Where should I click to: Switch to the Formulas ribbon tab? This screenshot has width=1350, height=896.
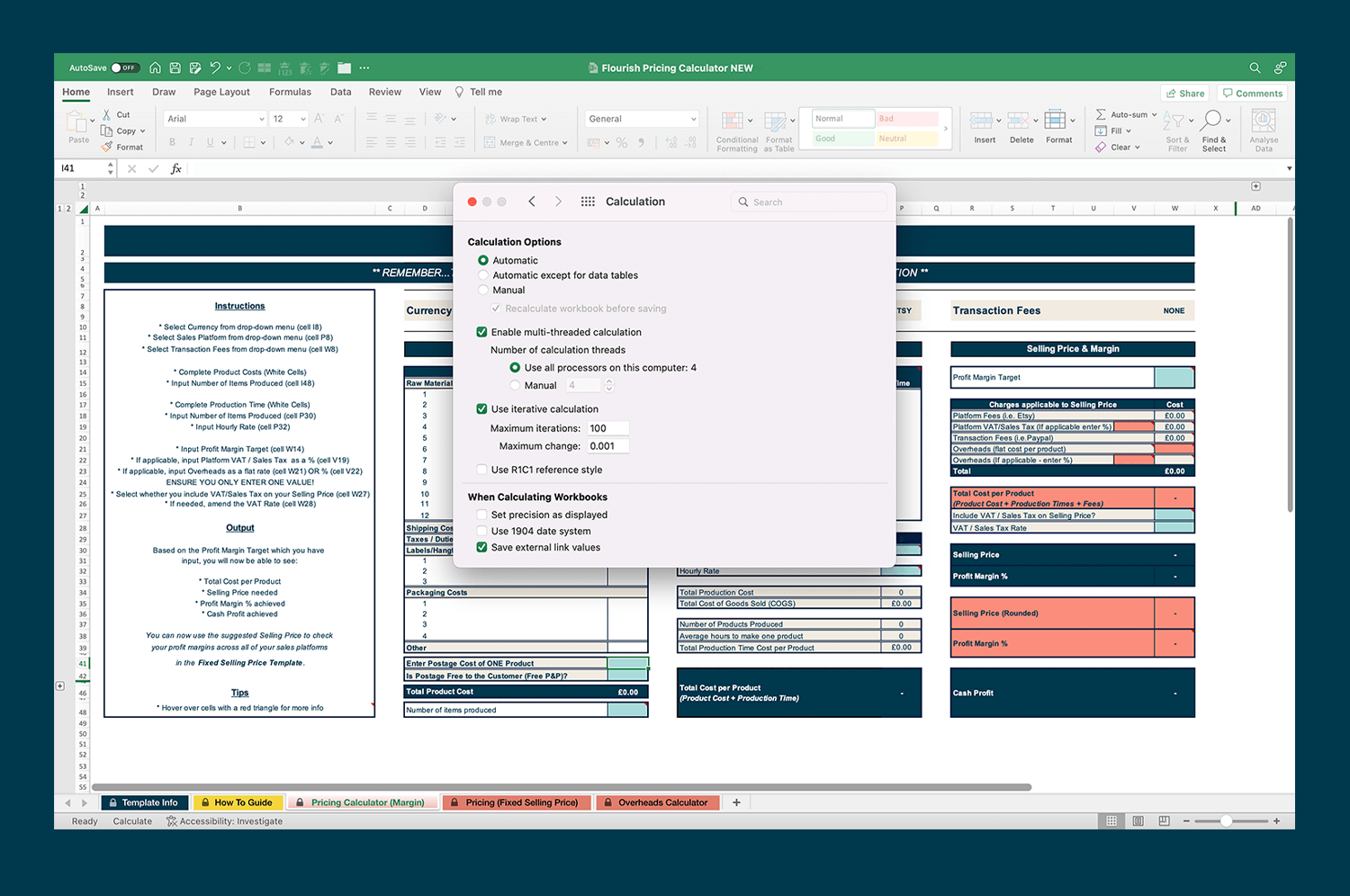[x=290, y=92]
